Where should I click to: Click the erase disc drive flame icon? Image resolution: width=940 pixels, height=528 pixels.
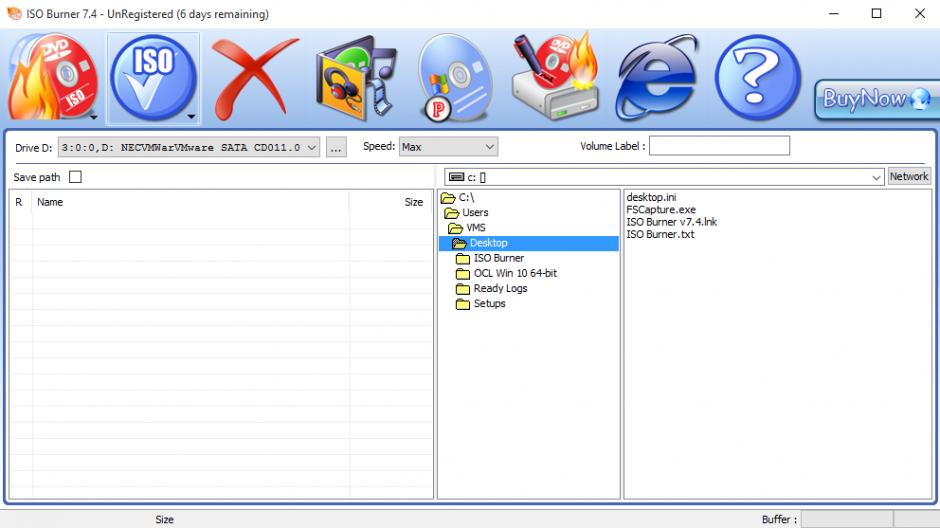tap(556, 77)
